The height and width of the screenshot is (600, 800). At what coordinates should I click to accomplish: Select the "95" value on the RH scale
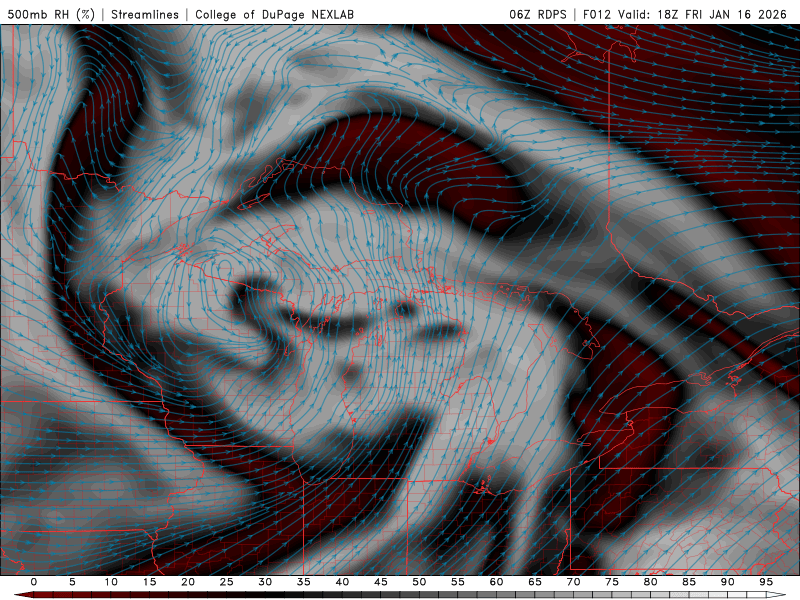(766, 582)
